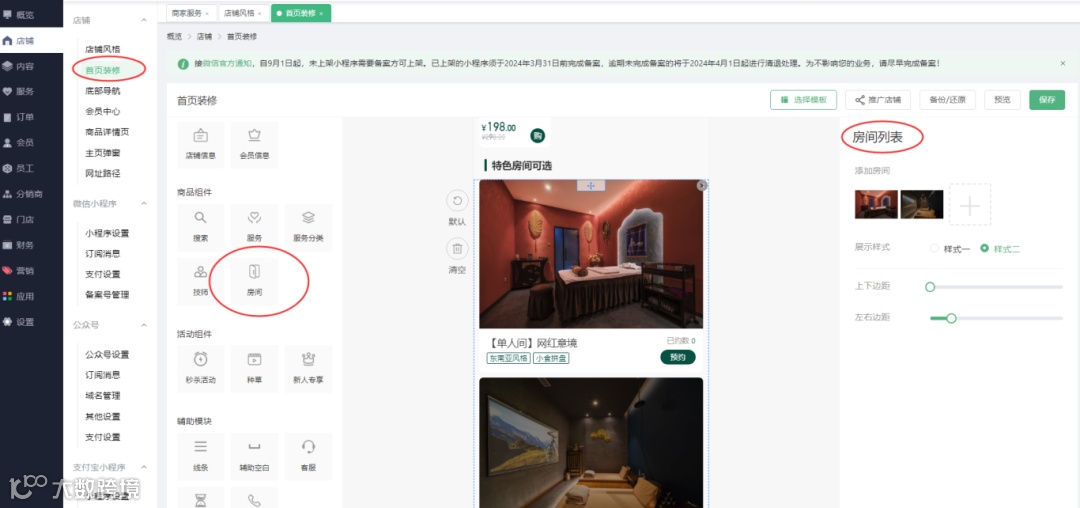Add the 种草 component
This screenshot has width=1080, height=508.
tap(254, 368)
